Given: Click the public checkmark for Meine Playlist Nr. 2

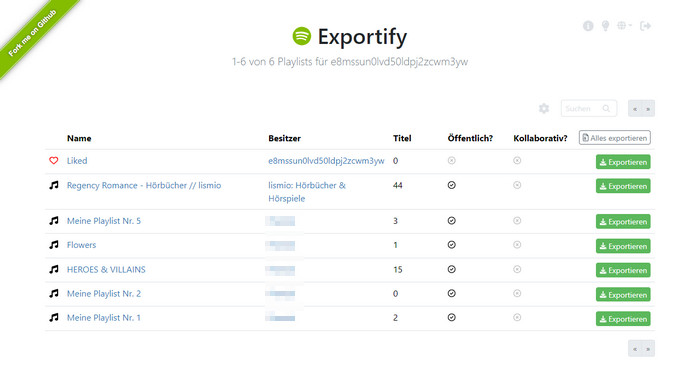Looking at the screenshot, I should coord(451,293).
